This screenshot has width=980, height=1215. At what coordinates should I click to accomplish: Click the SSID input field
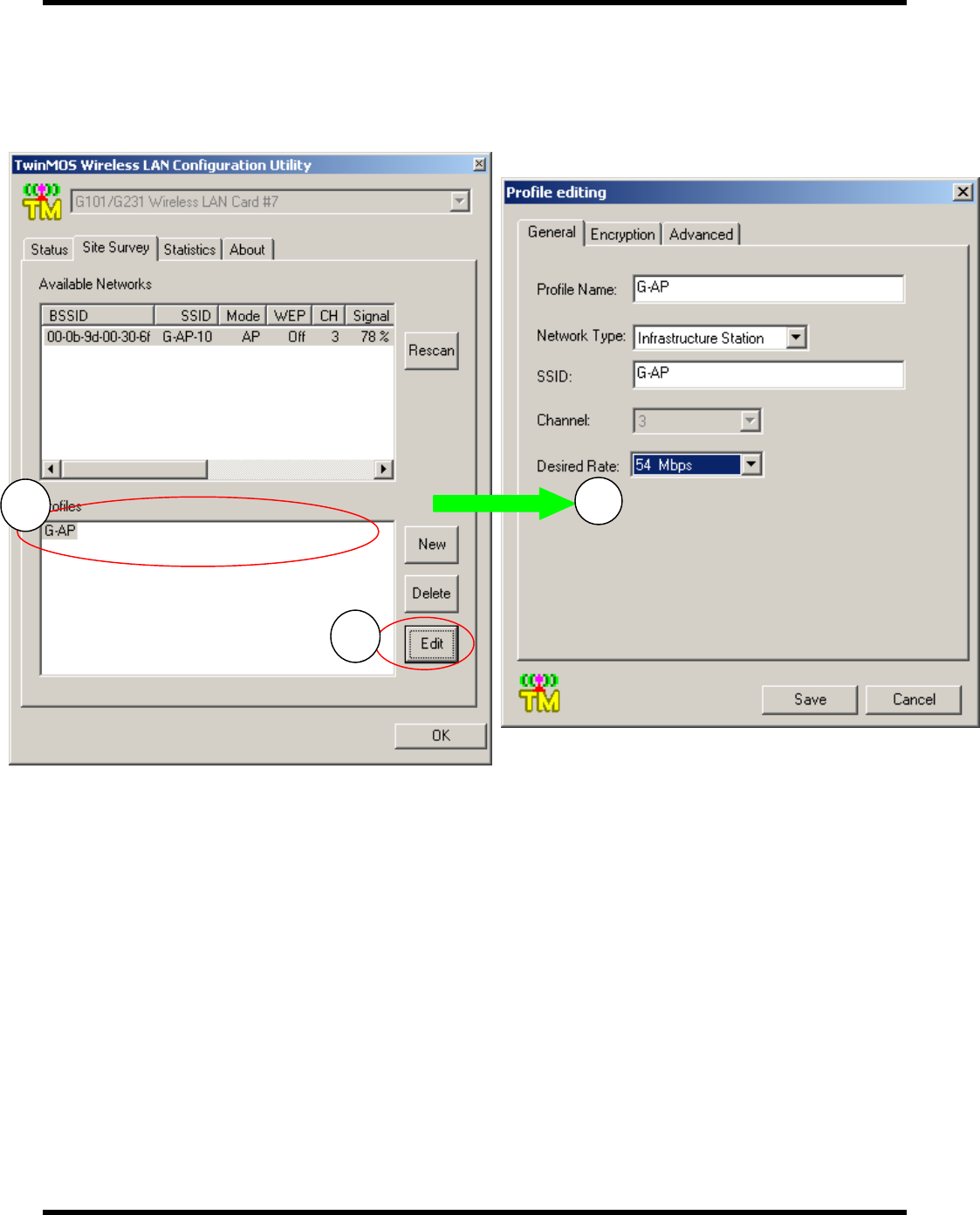point(768,374)
